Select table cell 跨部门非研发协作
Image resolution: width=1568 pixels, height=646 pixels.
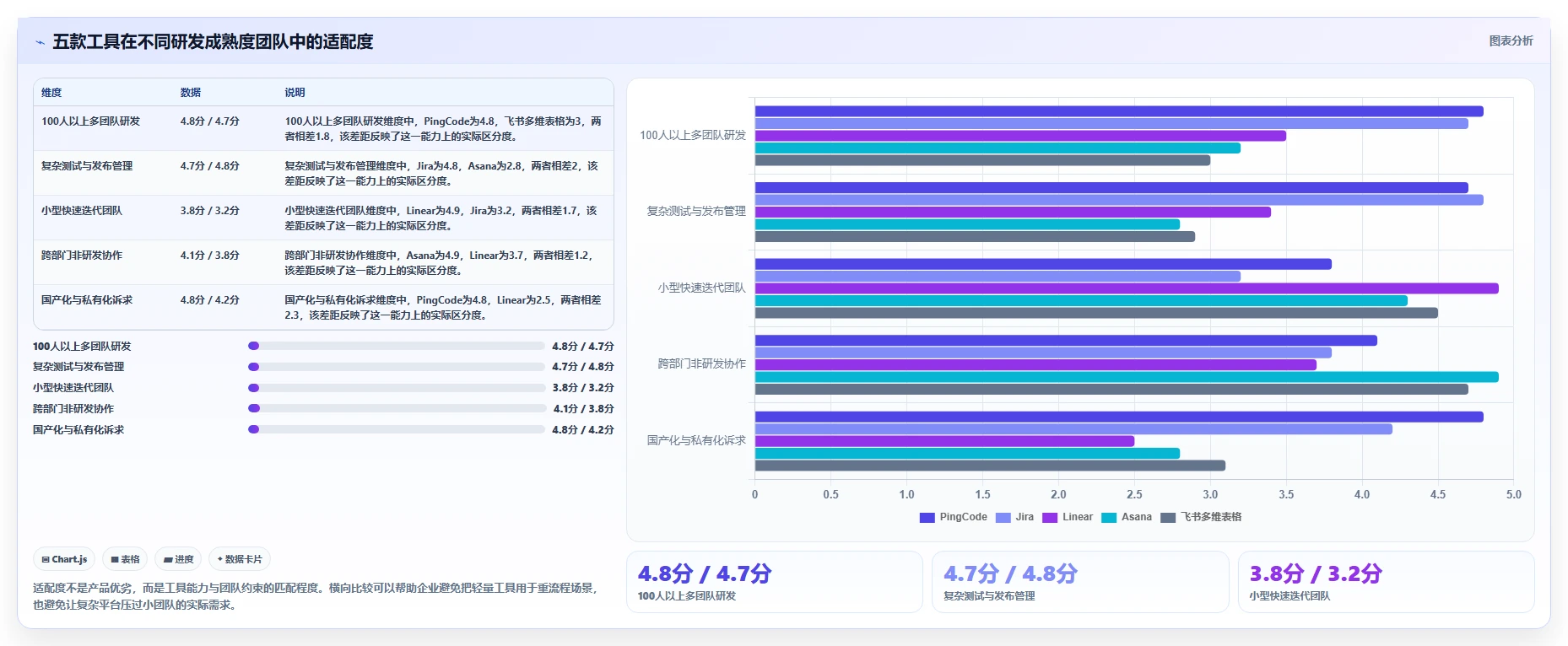[82, 256]
